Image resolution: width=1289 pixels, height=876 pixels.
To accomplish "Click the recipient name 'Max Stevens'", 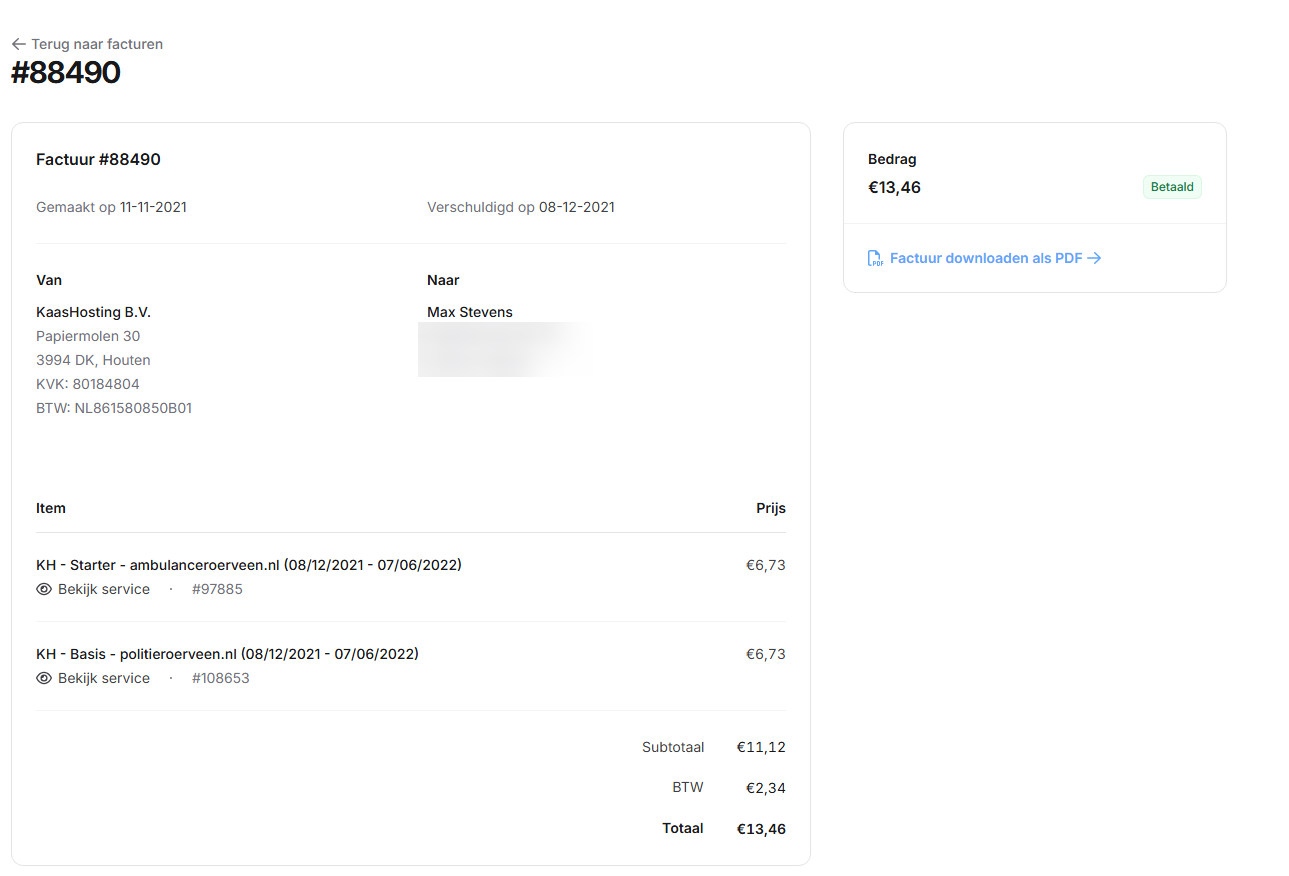I will click(x=469, y=312).
